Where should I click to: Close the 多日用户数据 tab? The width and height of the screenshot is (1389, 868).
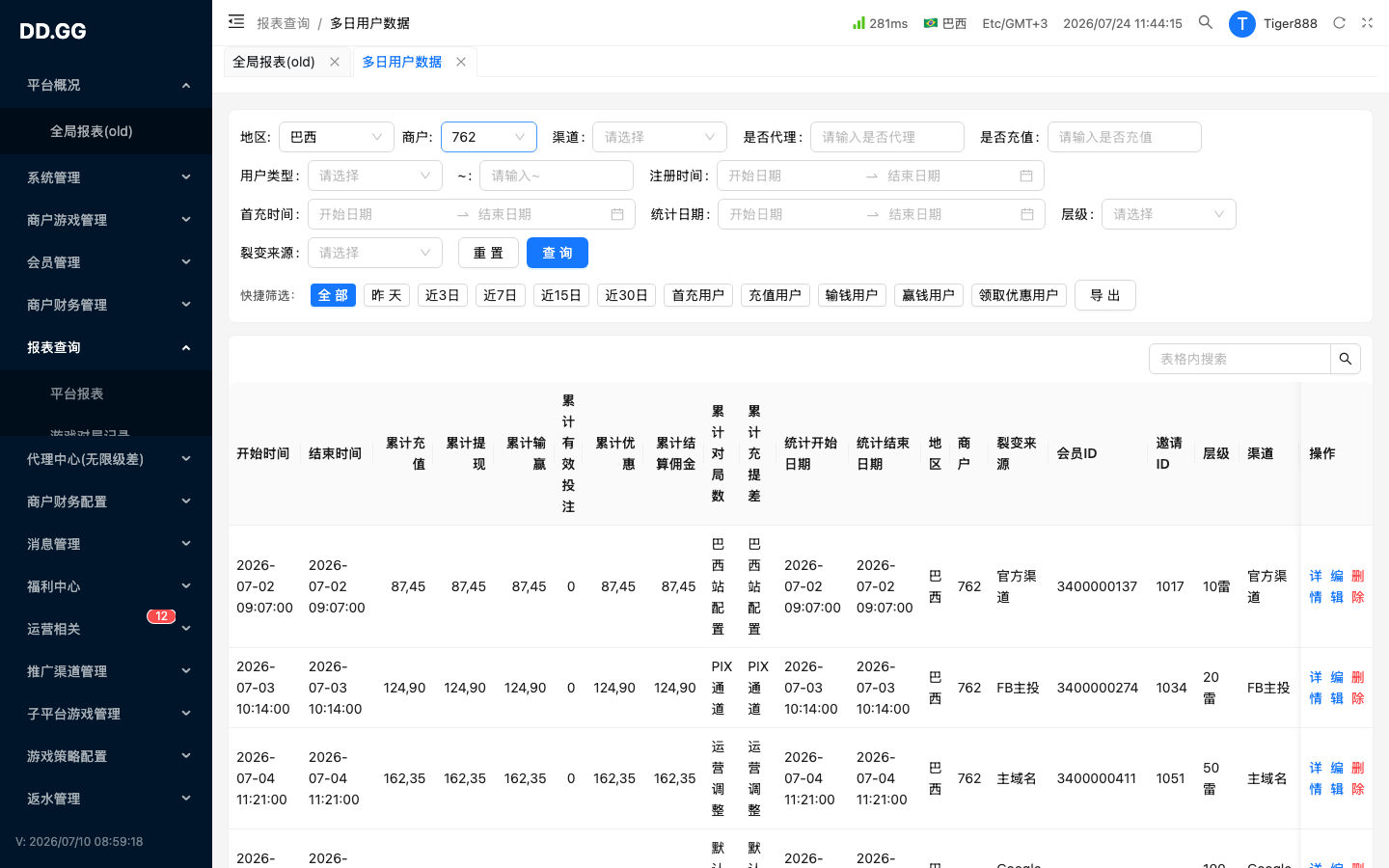pyautogui.click(x=461, y=62)
